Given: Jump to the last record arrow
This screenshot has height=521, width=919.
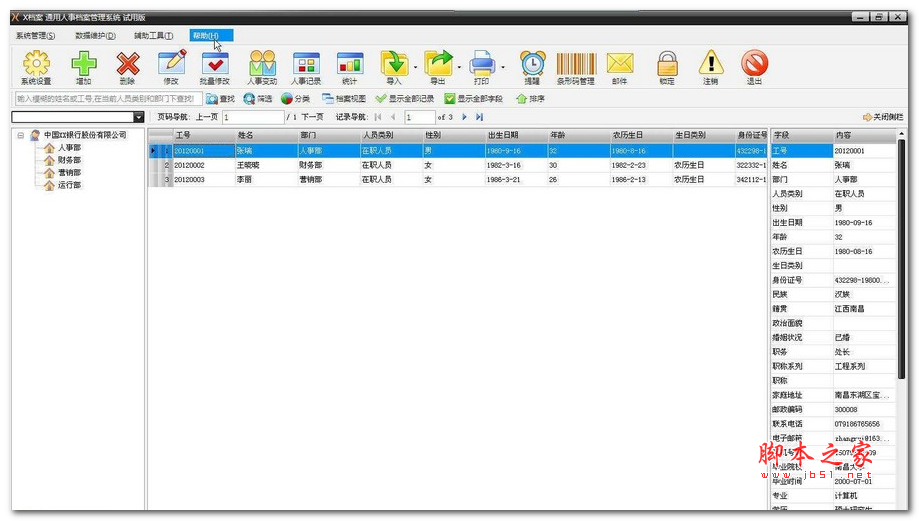Looking at the screenshot, I should (479, 117).
